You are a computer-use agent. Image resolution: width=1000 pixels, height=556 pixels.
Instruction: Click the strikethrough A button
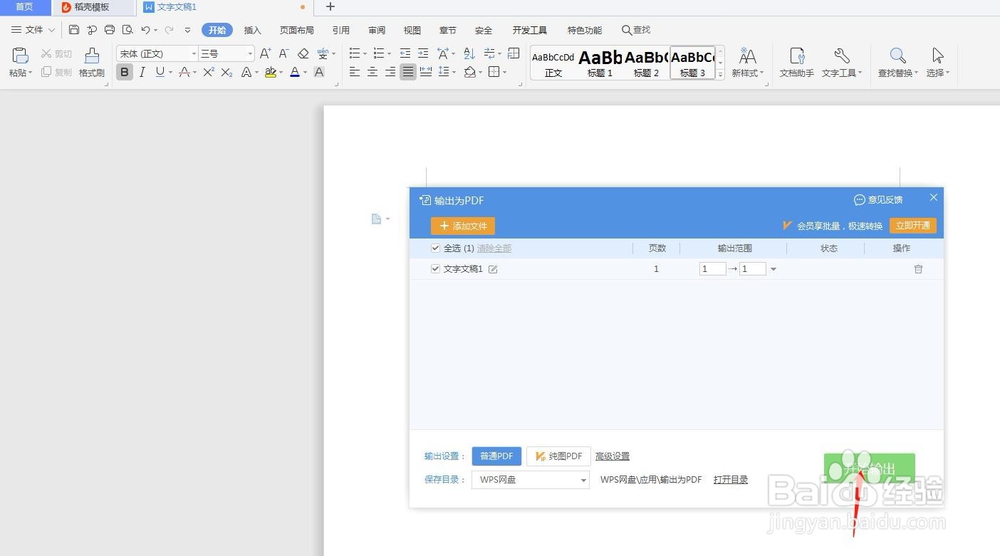pyautogui.click(x=184, y=72)
